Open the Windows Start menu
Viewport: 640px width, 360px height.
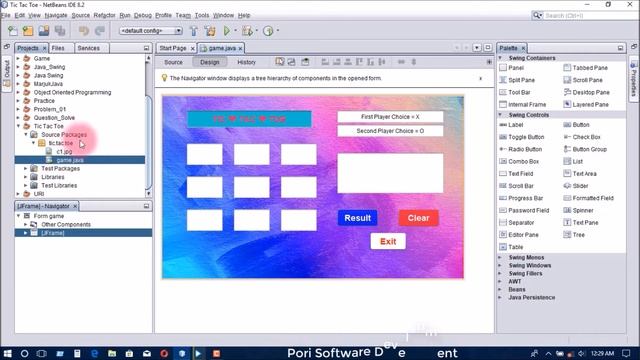pos(7,353)
